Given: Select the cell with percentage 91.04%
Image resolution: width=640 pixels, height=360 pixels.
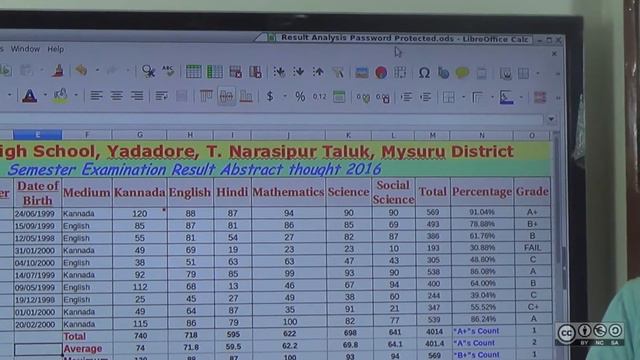Looking at the screenshot, I should click(x=482, y=212).
